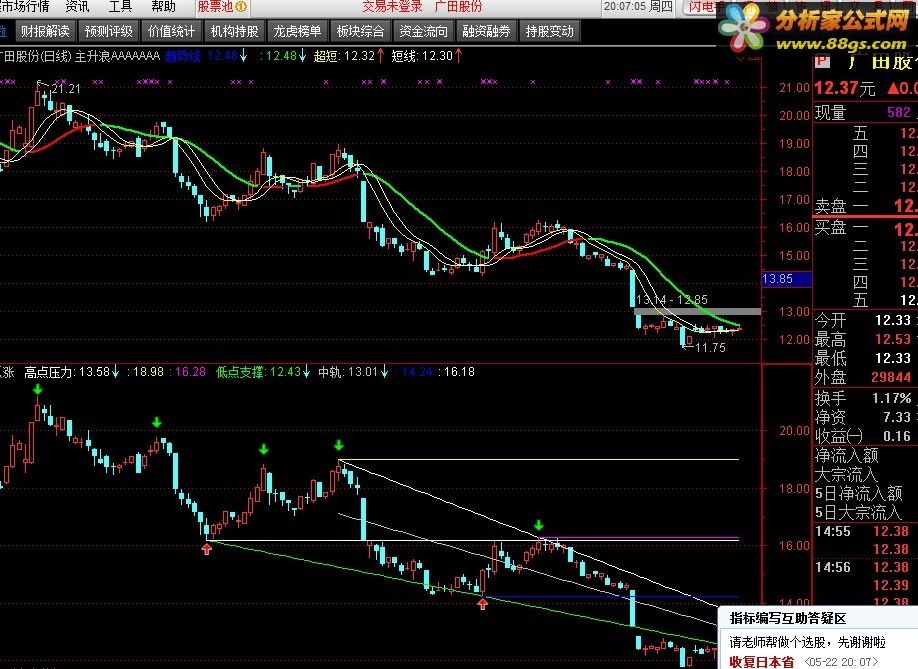The height and width of the screenshot is (669, 918).
Task: Open the 市场行情 menu
Action: (x=25, y=6)
